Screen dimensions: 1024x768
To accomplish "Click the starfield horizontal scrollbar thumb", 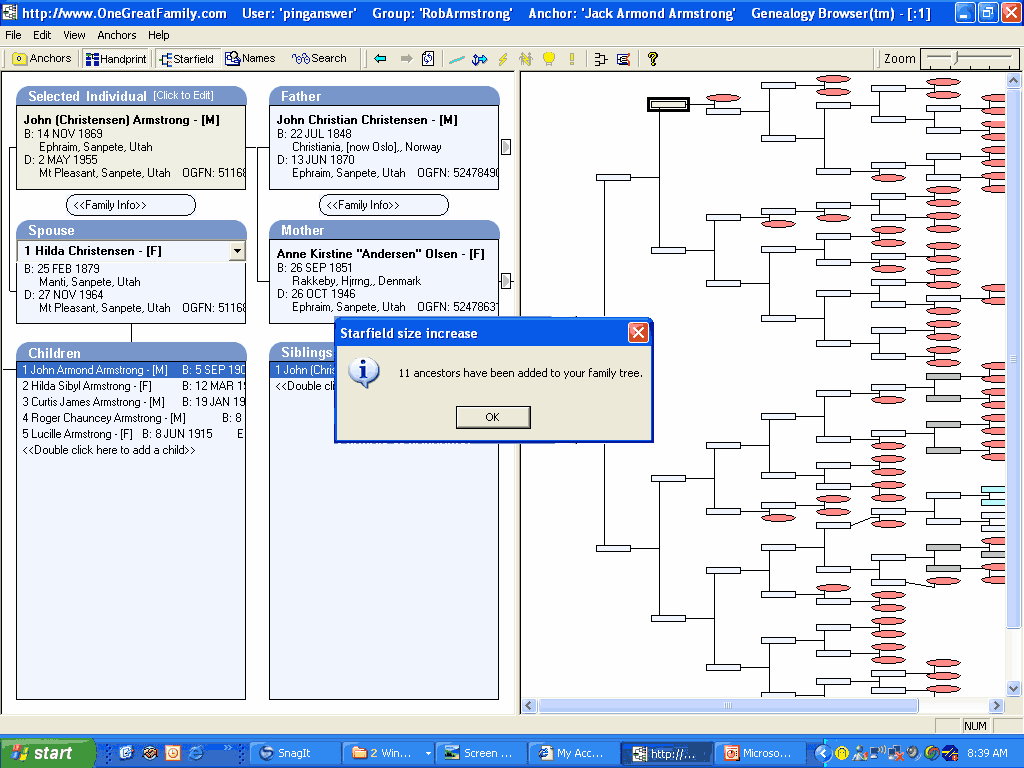I will click(x=728, y=705).
